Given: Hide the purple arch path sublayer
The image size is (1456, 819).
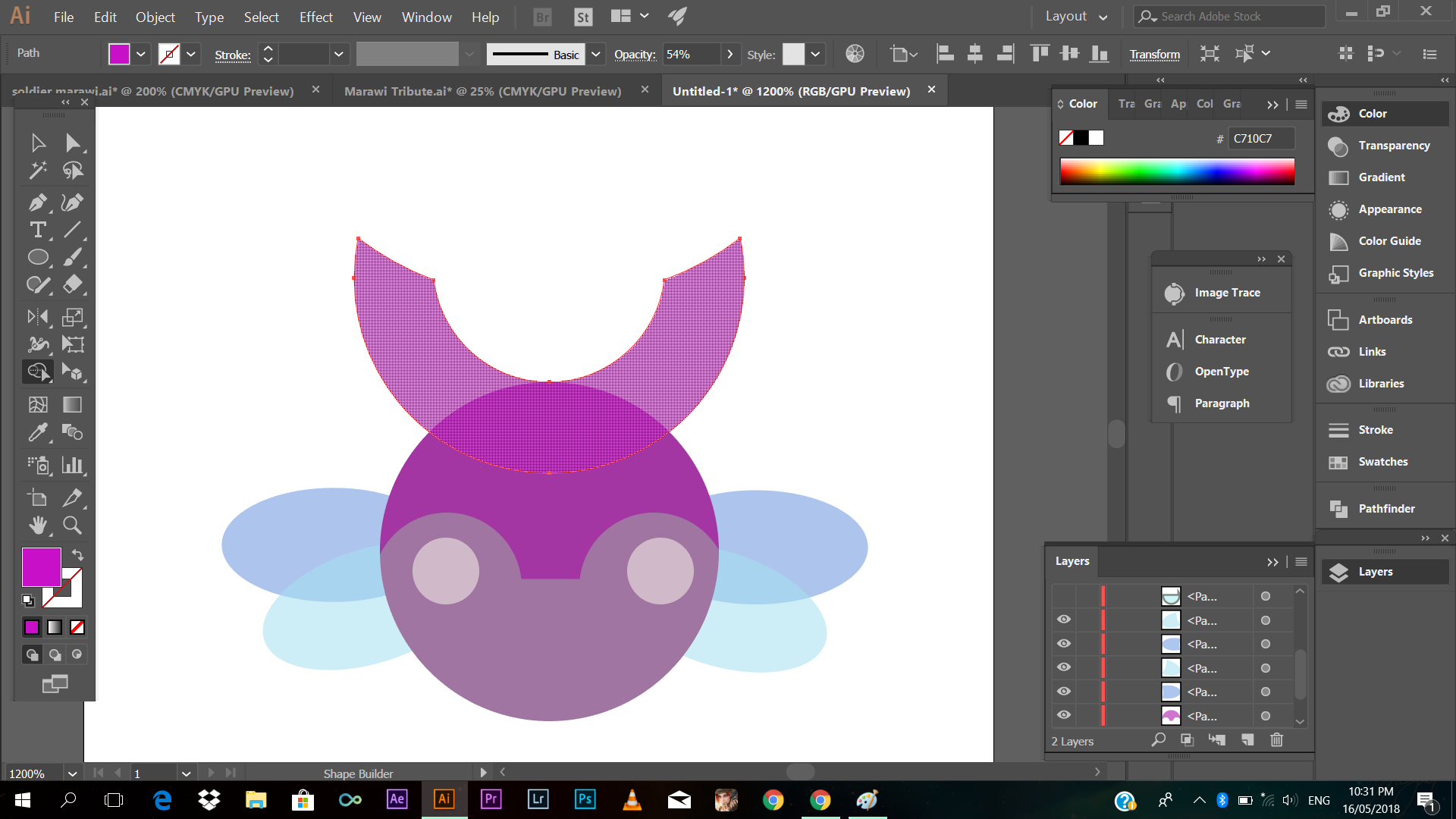Looking at the screenshot, I should [1064, 715].
